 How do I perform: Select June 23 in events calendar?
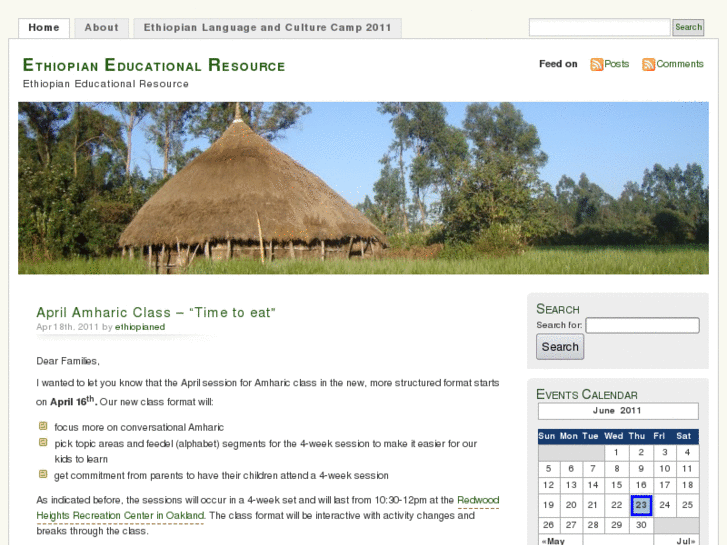[x=641, y=505]
